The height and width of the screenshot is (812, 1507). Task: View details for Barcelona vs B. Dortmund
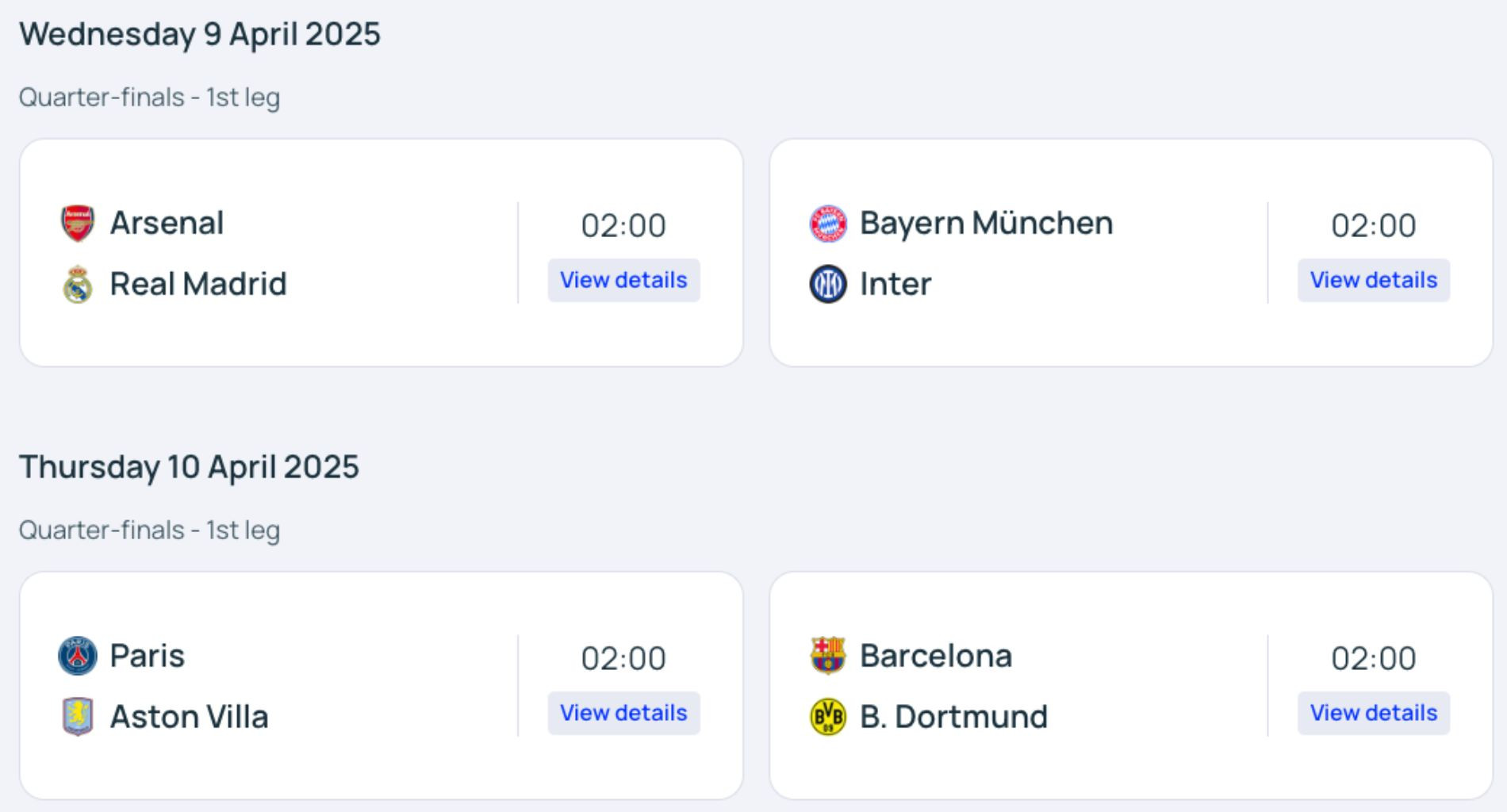coord(1374,713)
